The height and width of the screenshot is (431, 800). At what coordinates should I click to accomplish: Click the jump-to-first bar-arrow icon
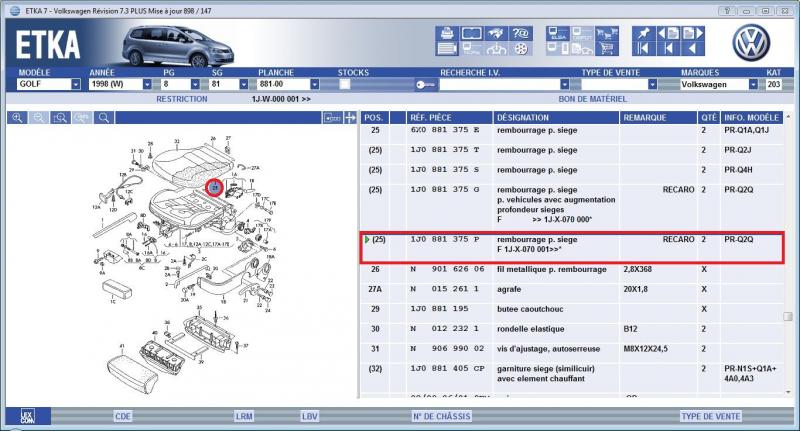pos(643,49)
